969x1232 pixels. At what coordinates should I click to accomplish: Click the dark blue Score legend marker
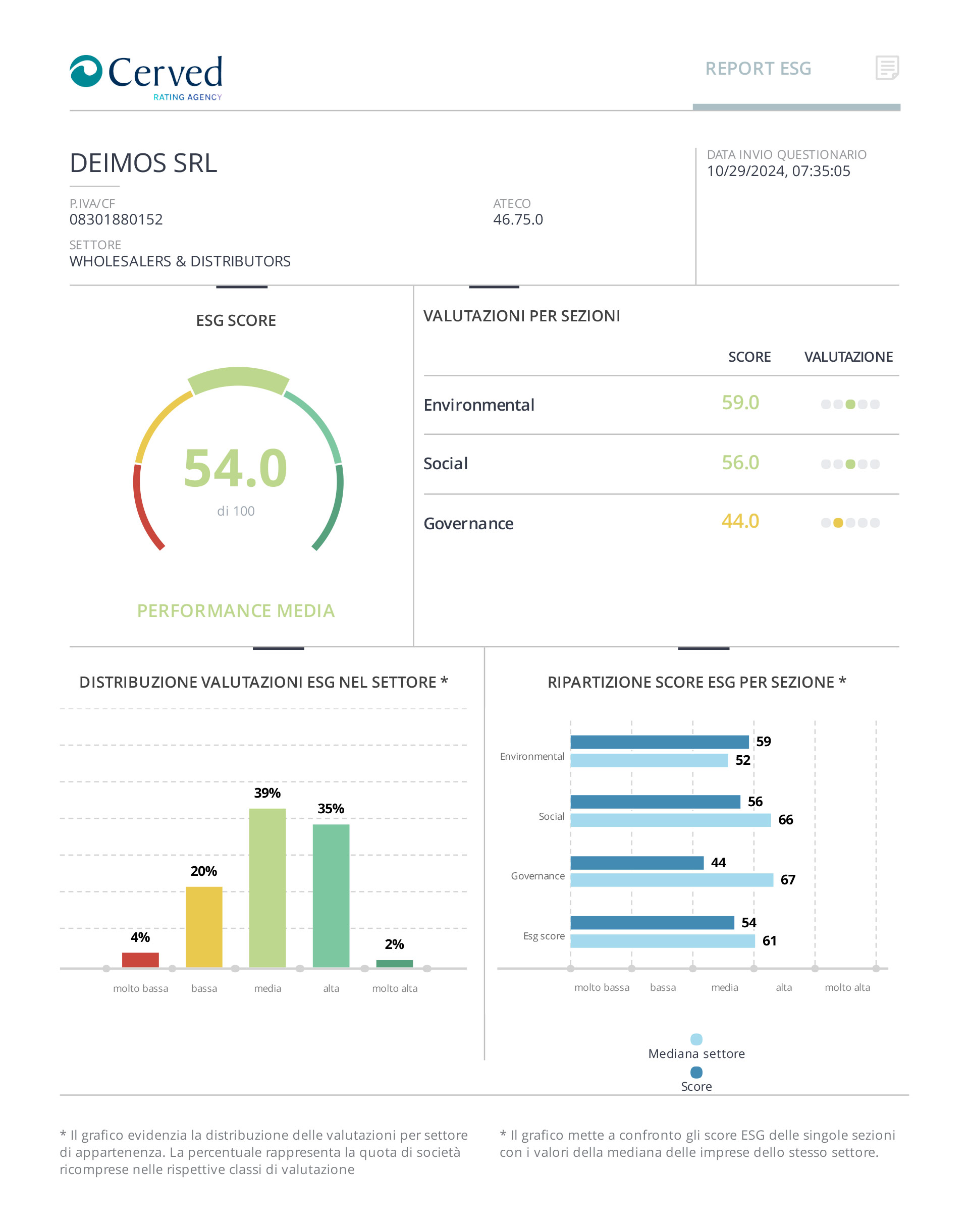[x=696, y=1072]
